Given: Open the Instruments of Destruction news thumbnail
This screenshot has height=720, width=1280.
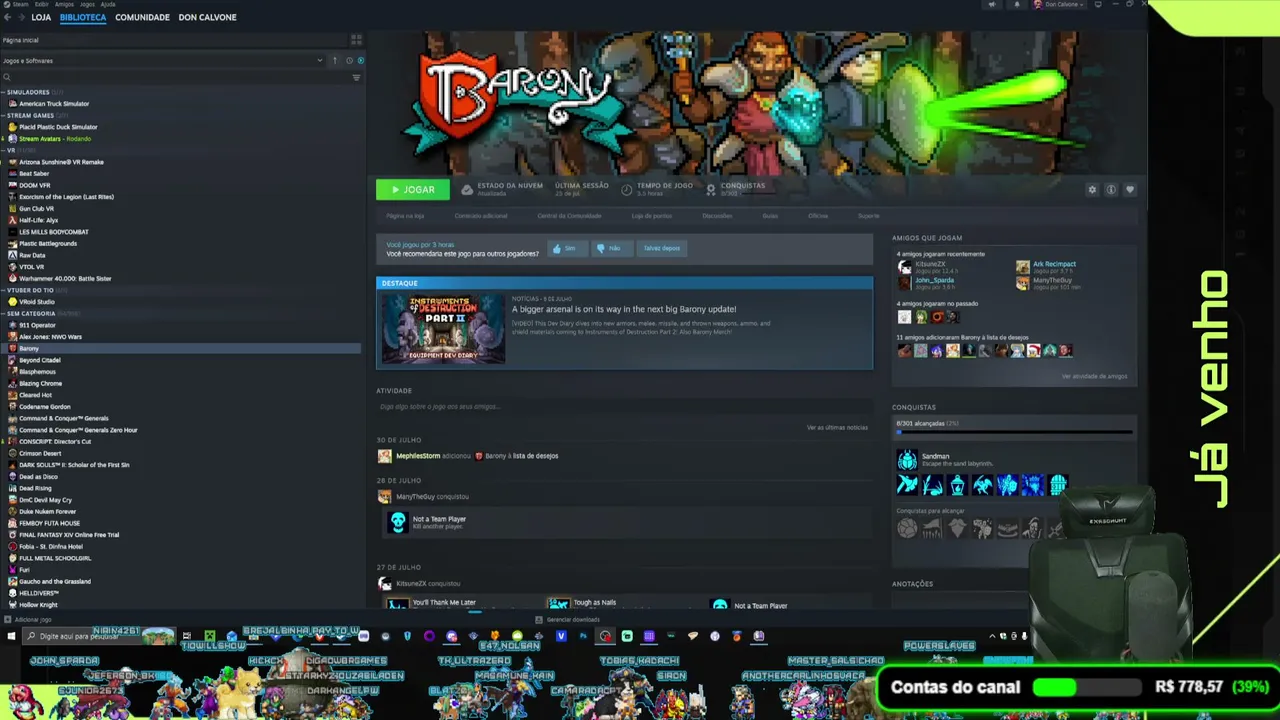Looking at the screenshot, I should pos(443,329).
